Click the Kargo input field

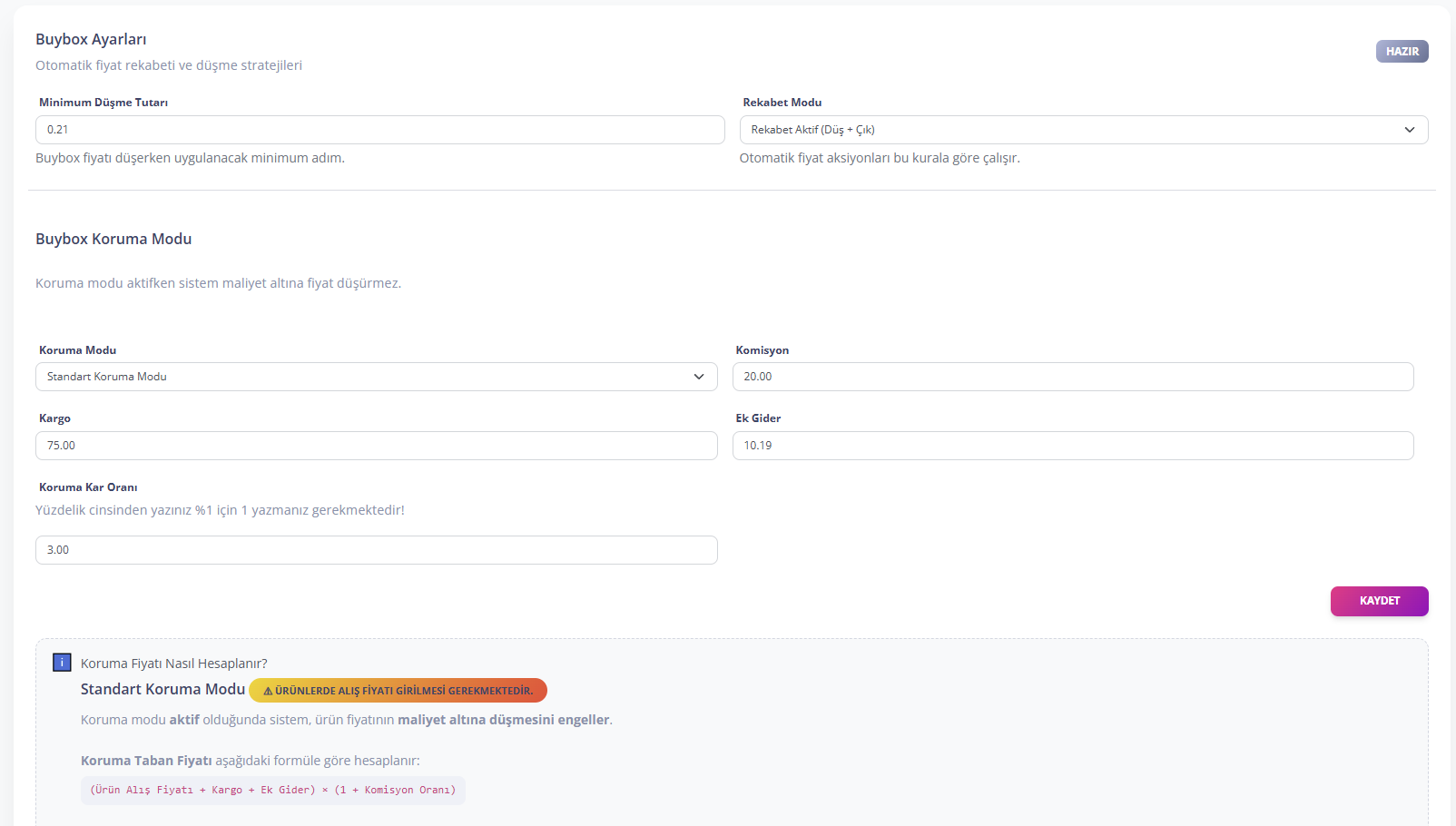[x=377, y=446]
